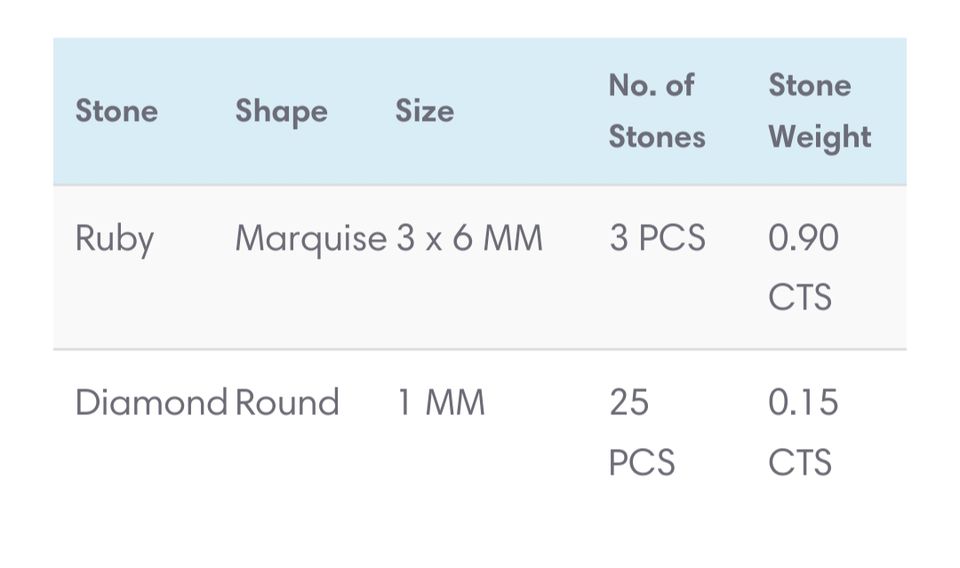Click the 3 PCS cell
The image size is (960, 568).
pos(657,239)
